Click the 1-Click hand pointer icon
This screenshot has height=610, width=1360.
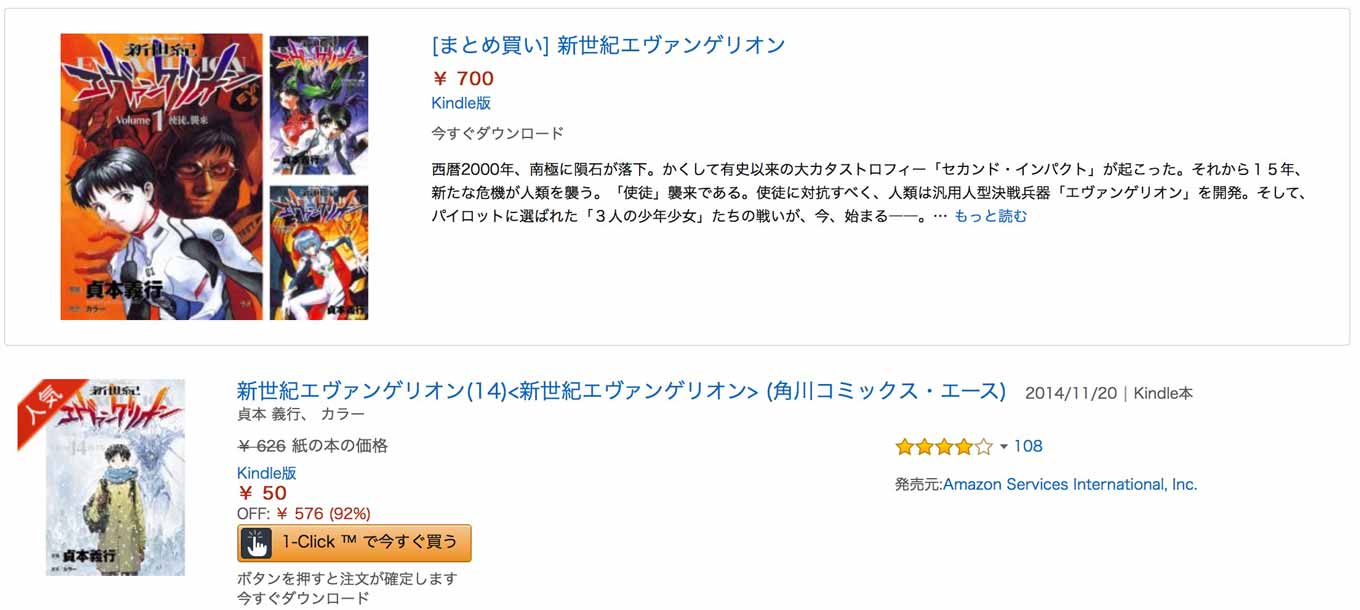(x=257, y=543)
